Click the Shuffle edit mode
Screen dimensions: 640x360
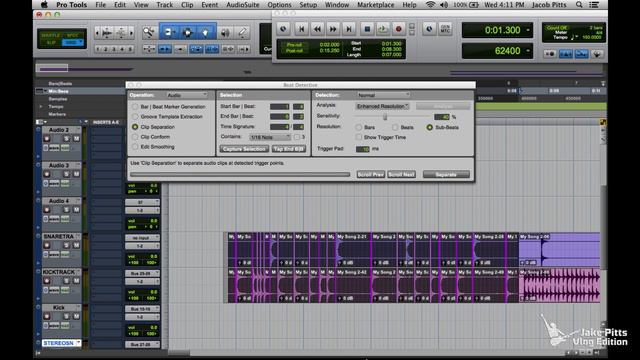click(51, 36)
